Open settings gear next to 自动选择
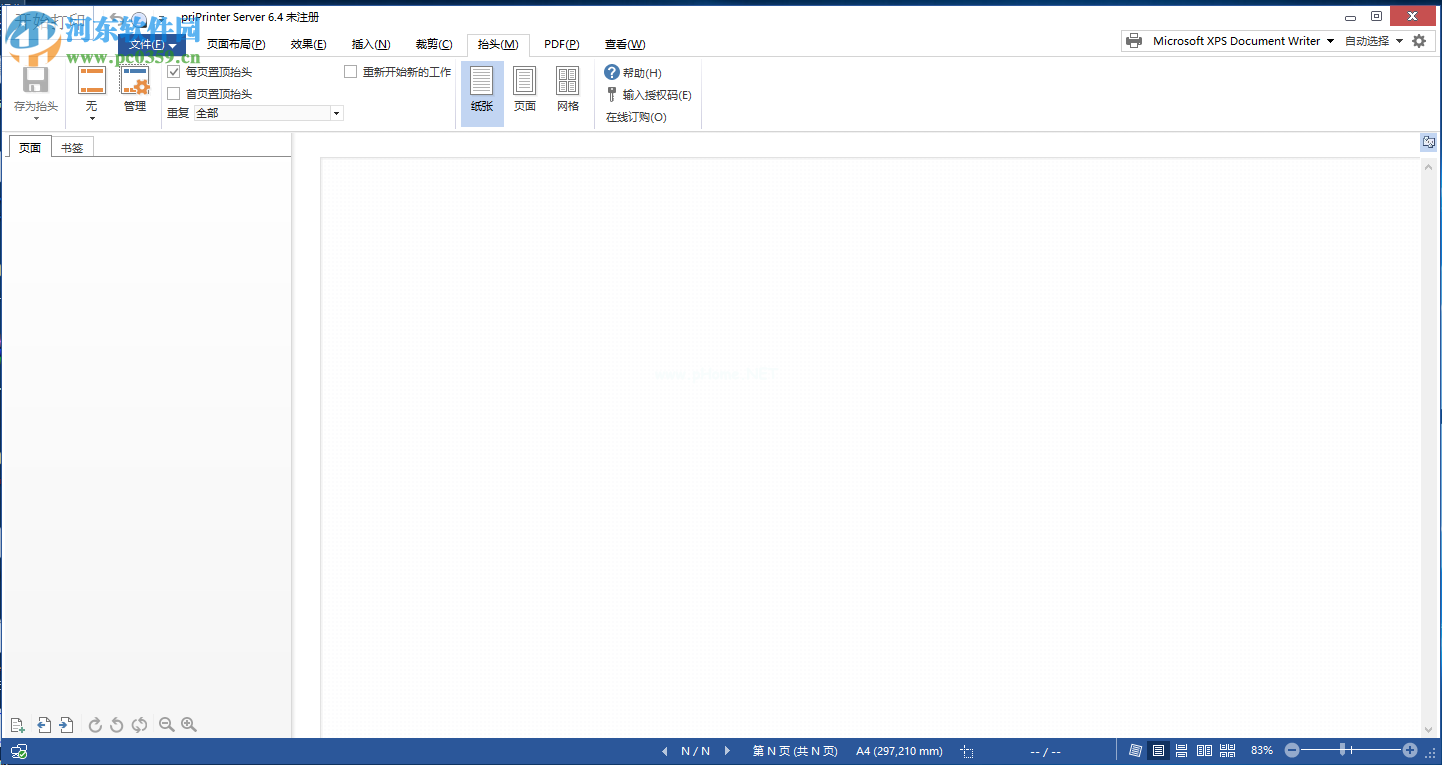The image size is (1442, 765). point(1418,41)
